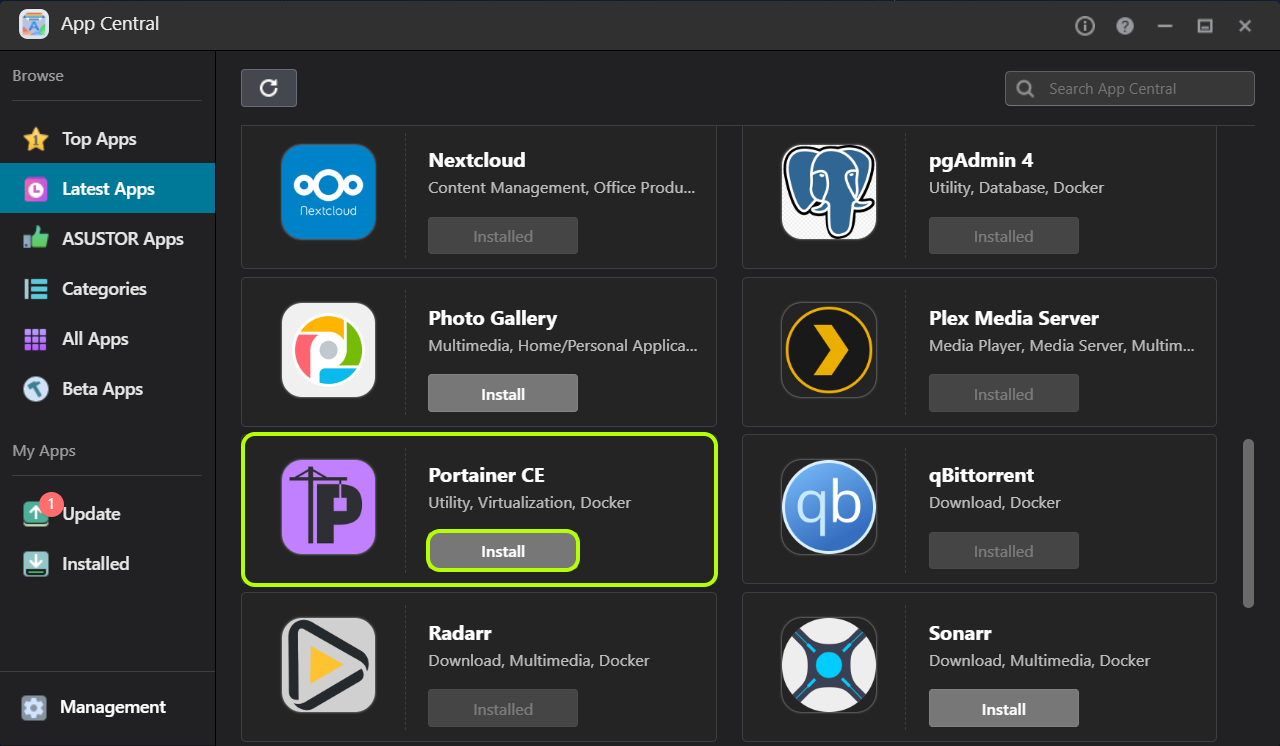Open the Sonarr app icon

[x=829, y=665]
